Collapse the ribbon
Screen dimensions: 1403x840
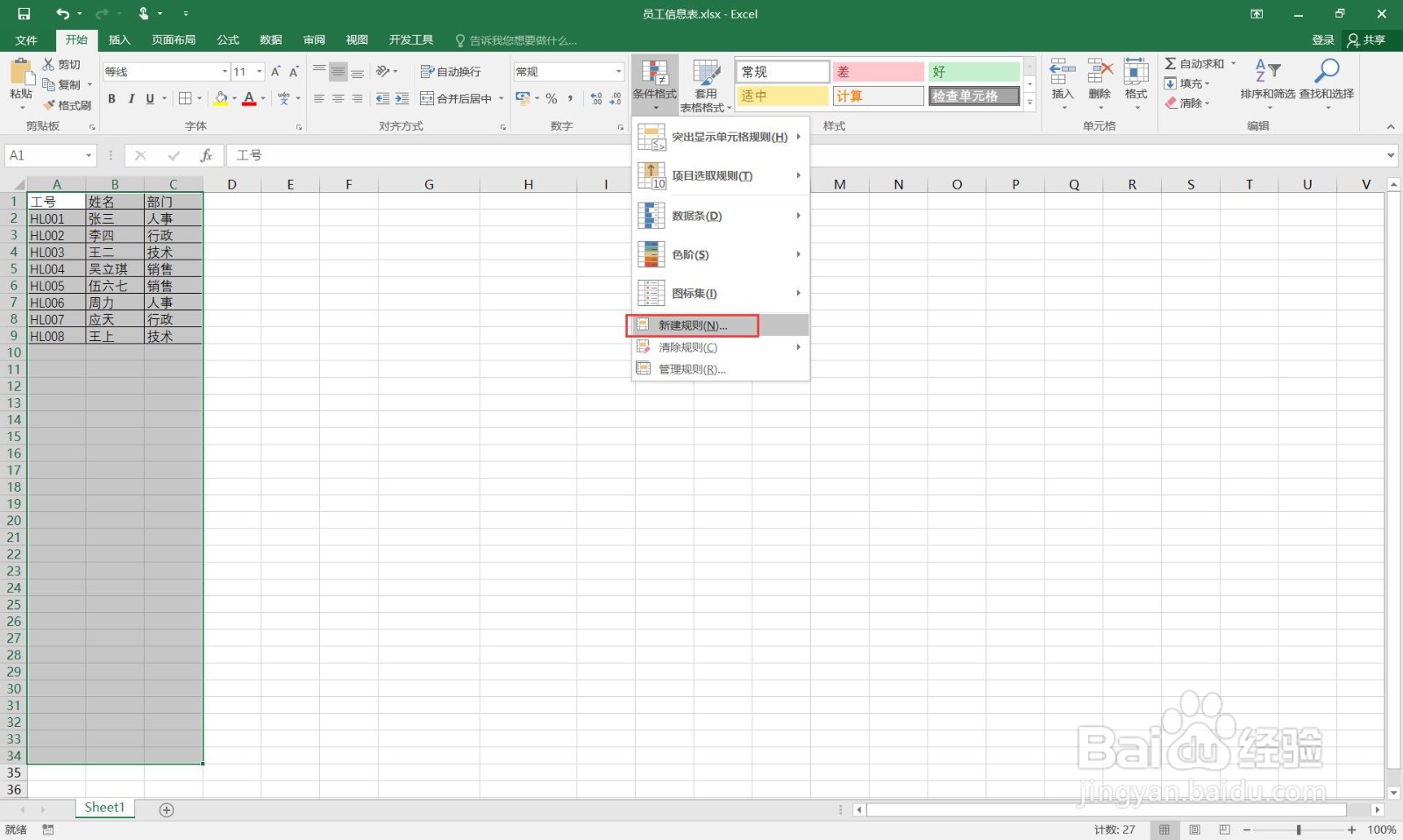(1391, 127)
